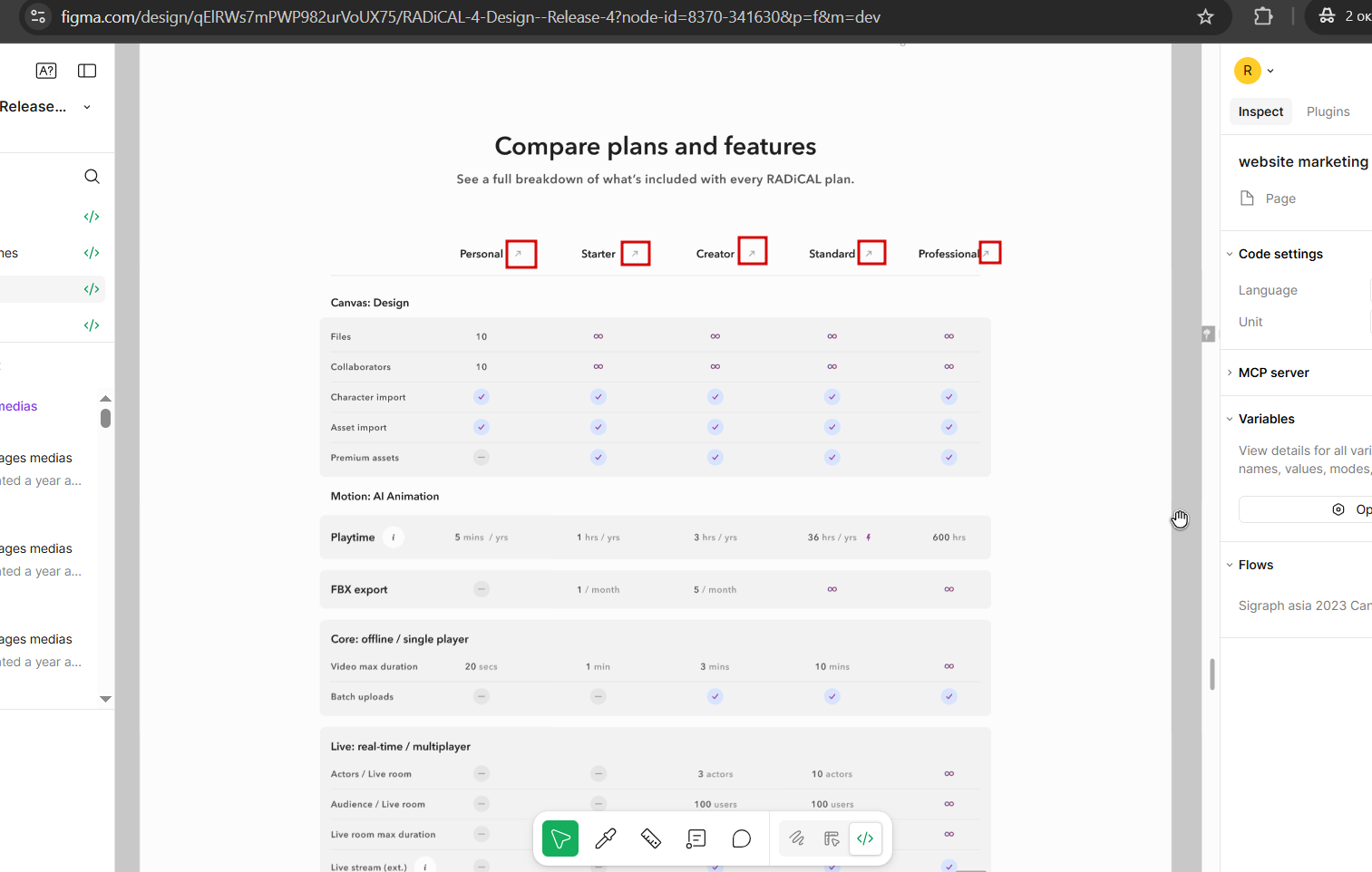The width and height of the screenshot is (1372, 872).
Task: Select the 'Video max duration' label
Action: (375, 666)
